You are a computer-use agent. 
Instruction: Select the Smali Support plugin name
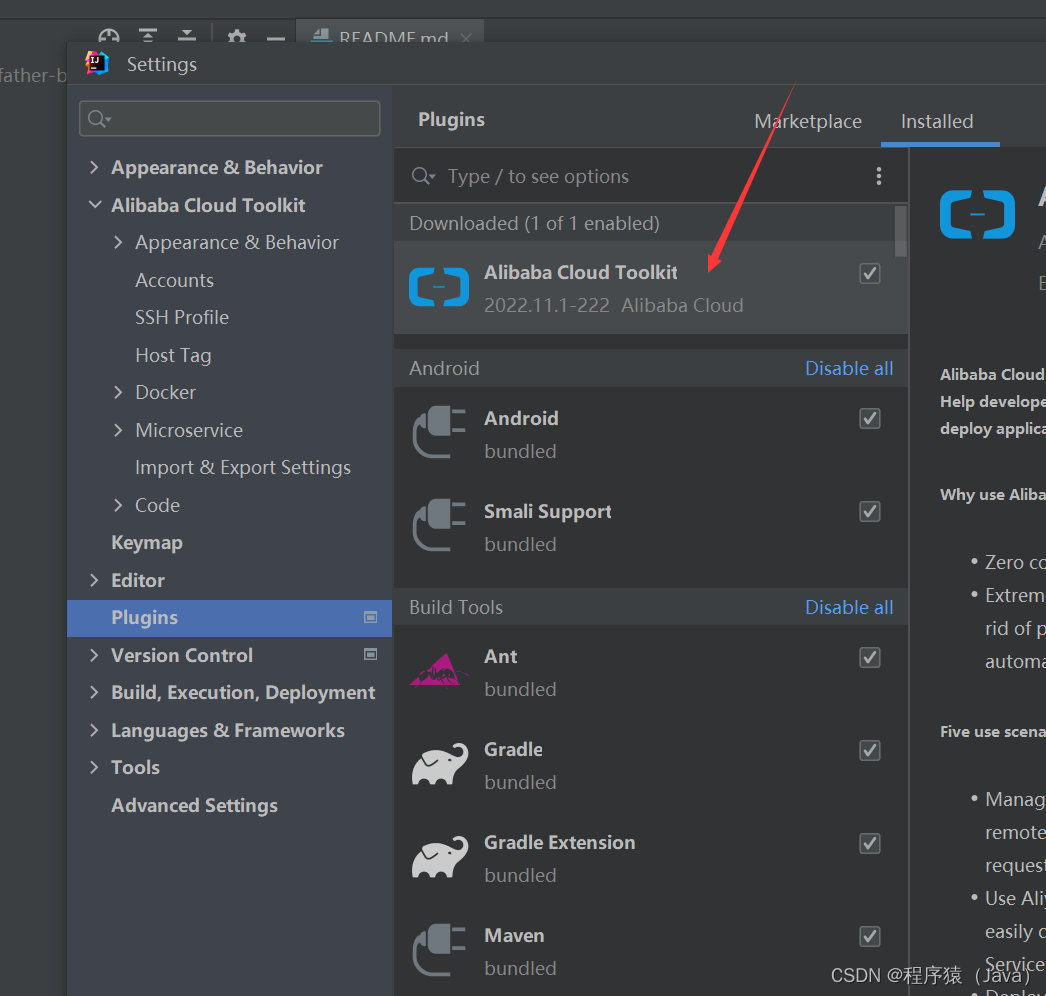548,512
